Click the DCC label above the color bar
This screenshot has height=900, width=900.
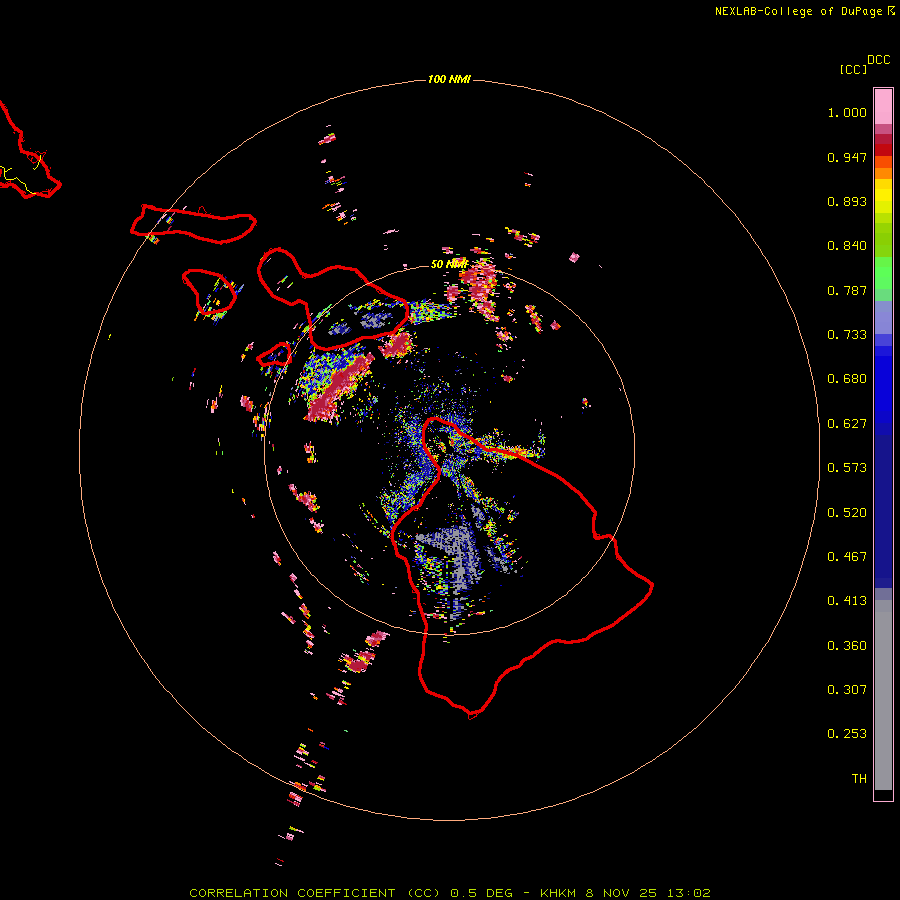[879, 60]
